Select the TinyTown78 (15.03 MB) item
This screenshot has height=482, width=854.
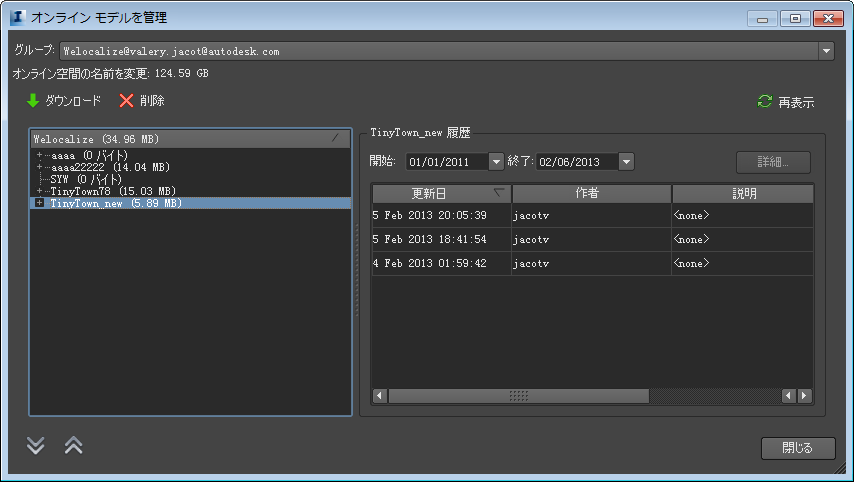point(113,191)
